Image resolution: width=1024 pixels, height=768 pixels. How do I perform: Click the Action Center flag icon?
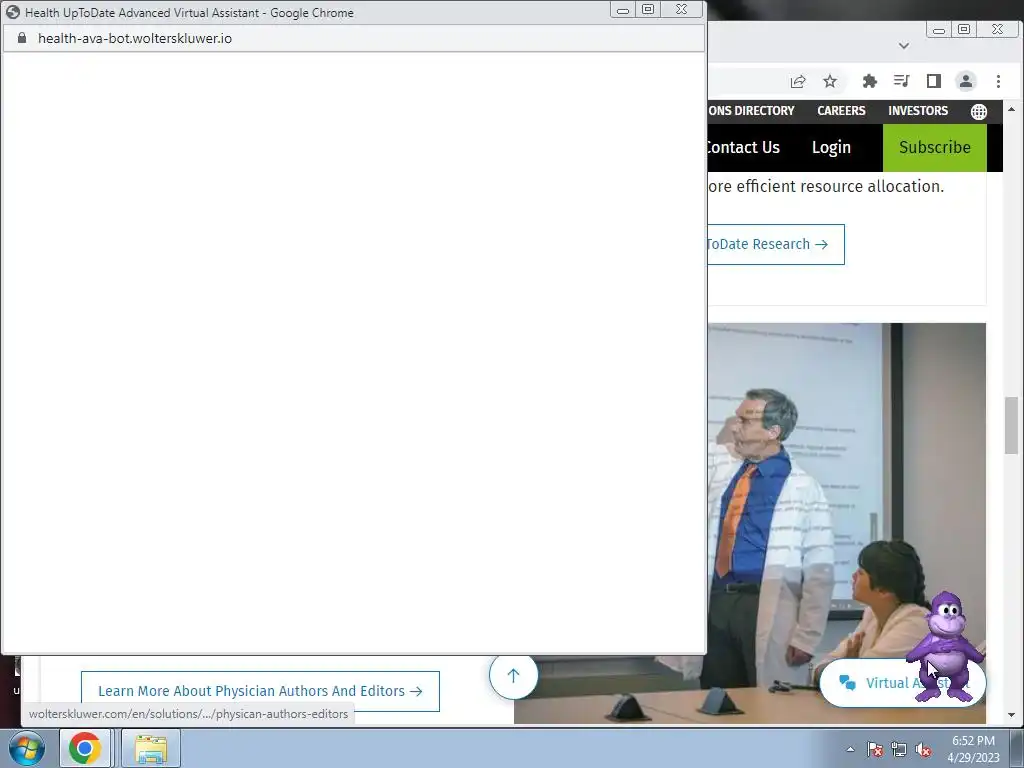click(x=874, y=749)
